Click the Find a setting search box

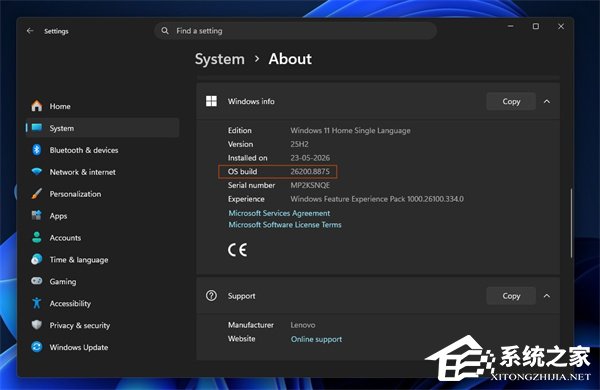(295, 31)
